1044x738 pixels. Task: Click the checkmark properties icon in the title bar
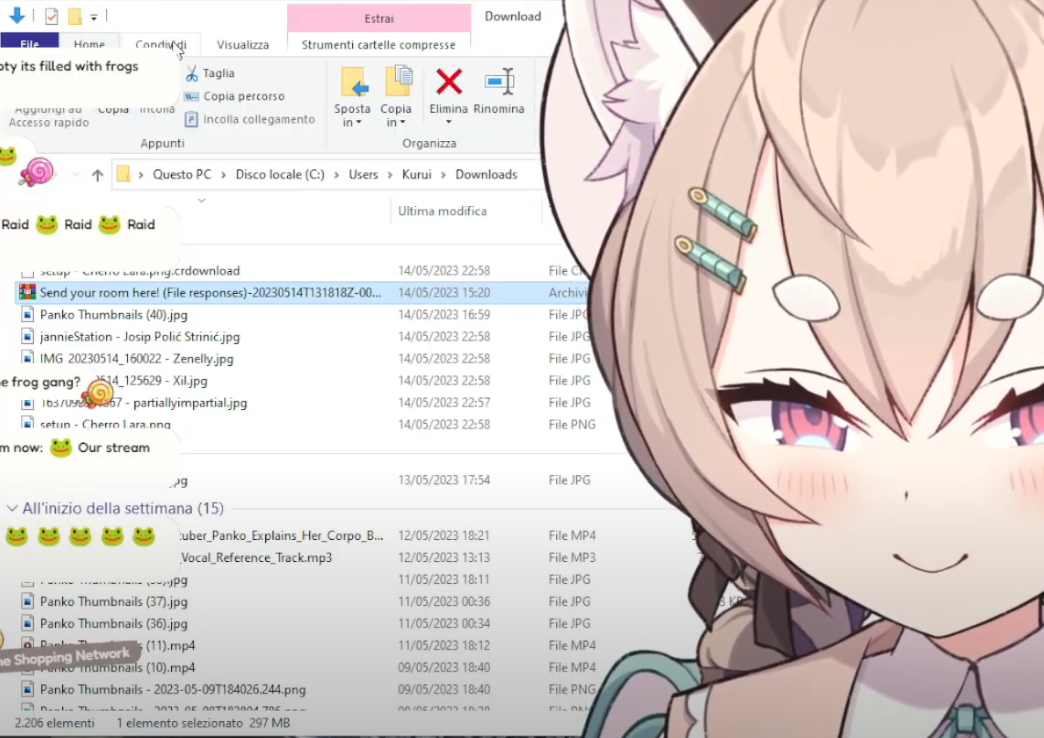click(x=51, y=15)
